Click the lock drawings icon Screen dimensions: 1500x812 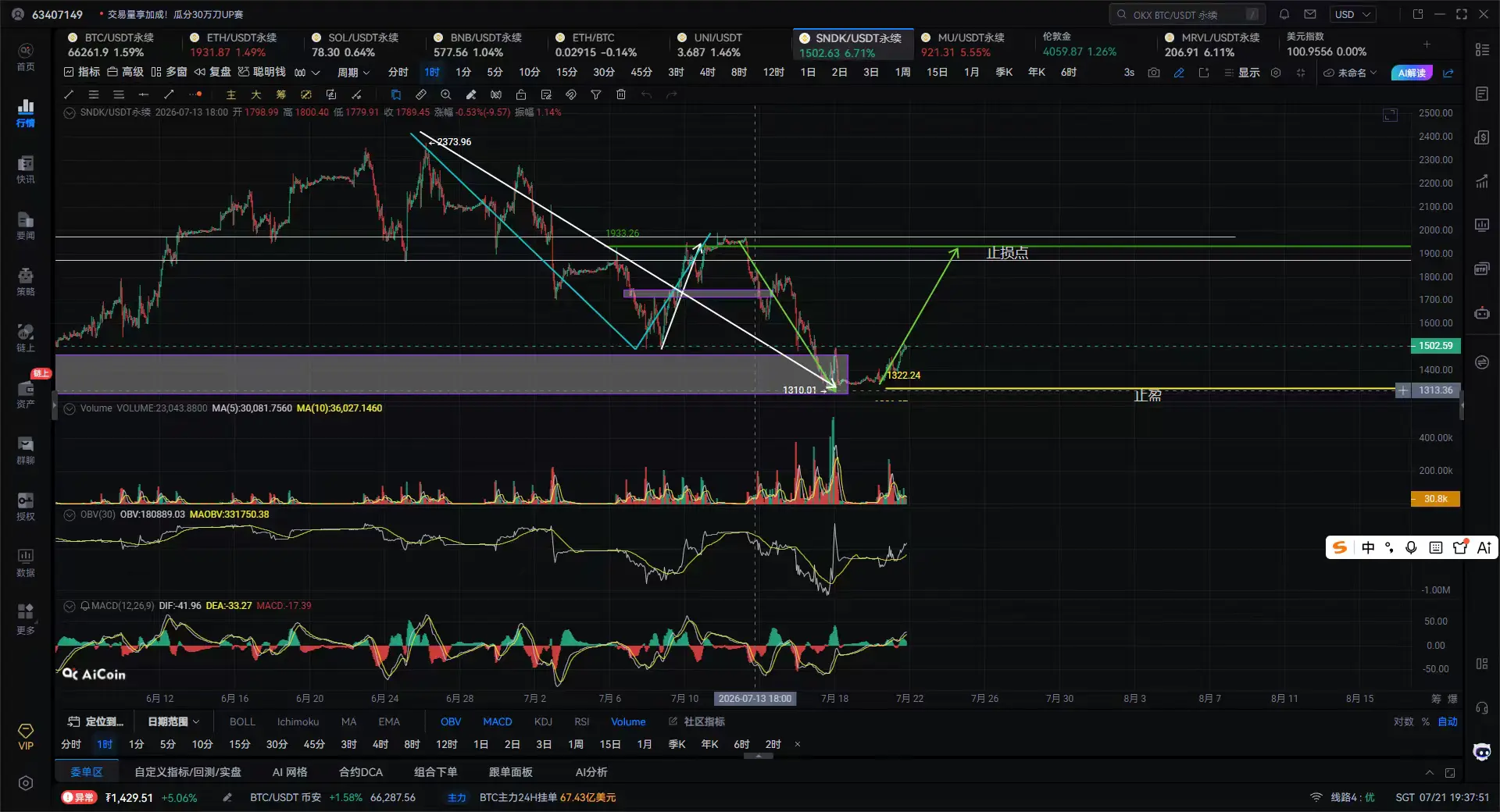click(x=521, y=94)
